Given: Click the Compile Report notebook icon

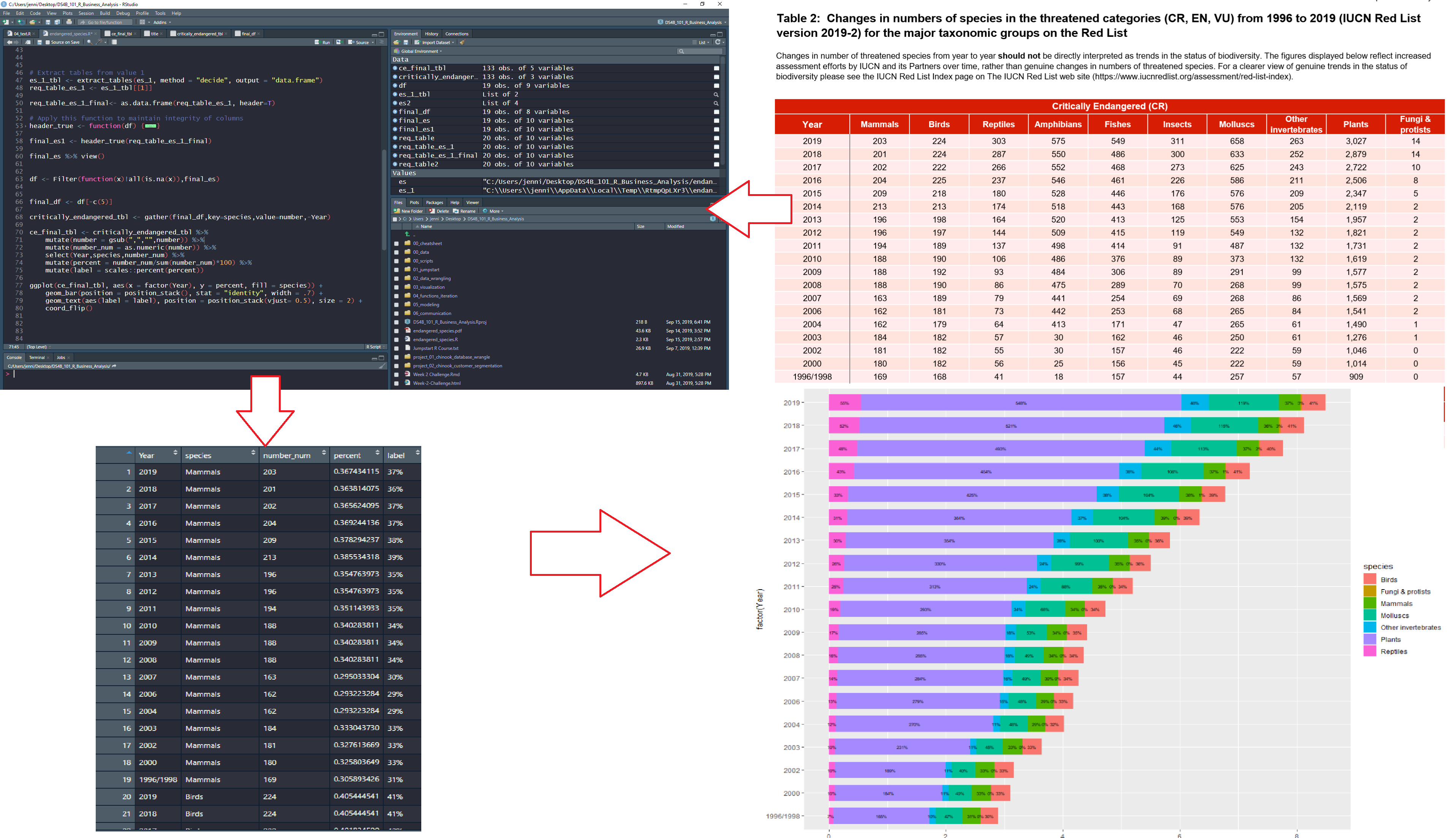Looking at the screenshot, I should 114,42.
